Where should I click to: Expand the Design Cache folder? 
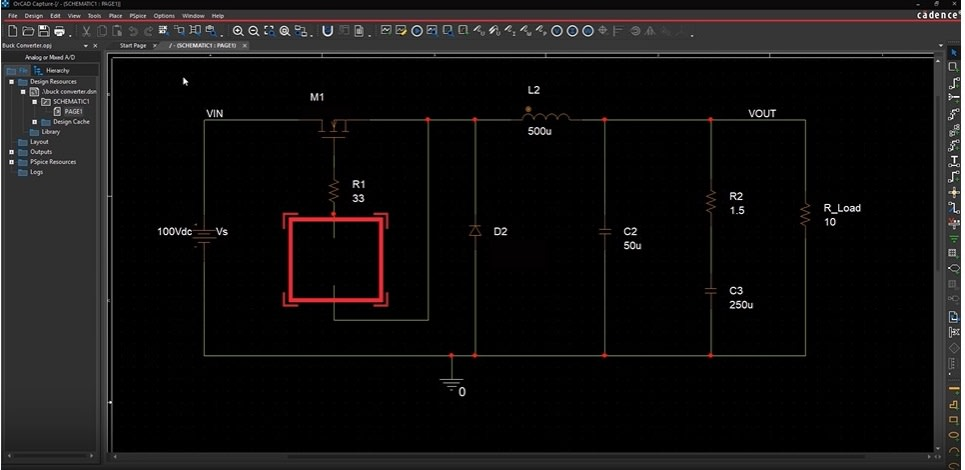coord(34,122)
